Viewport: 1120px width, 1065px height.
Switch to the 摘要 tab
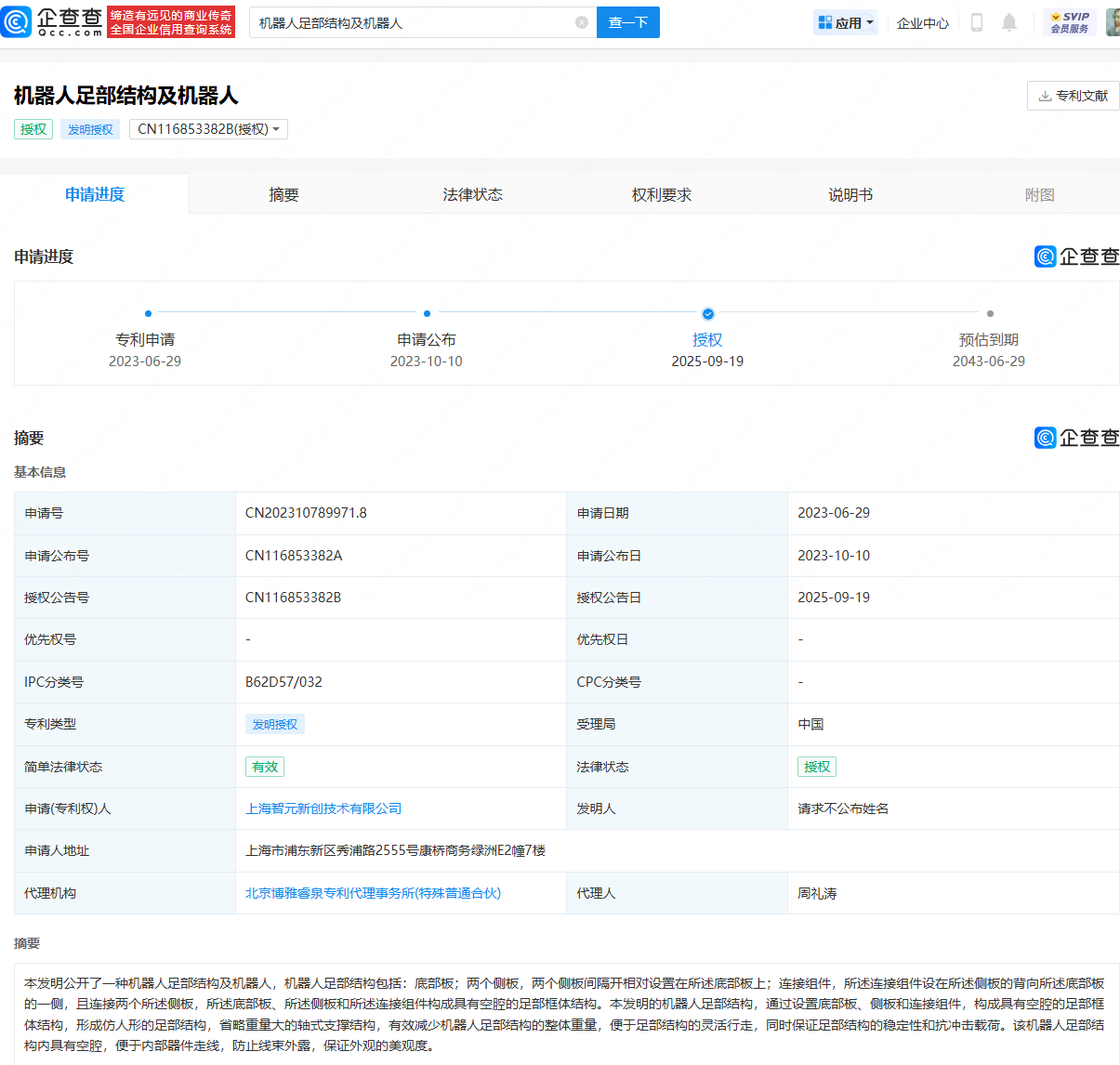[x=283, y=194]
